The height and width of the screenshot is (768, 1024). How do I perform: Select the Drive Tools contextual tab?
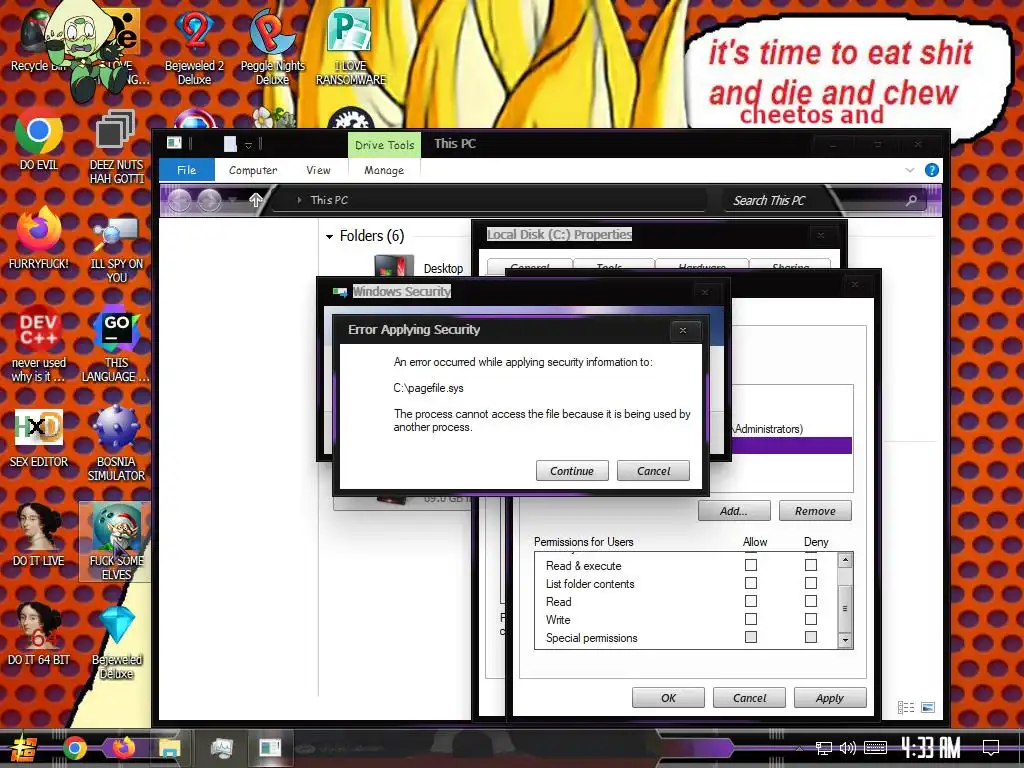point(385,145)
